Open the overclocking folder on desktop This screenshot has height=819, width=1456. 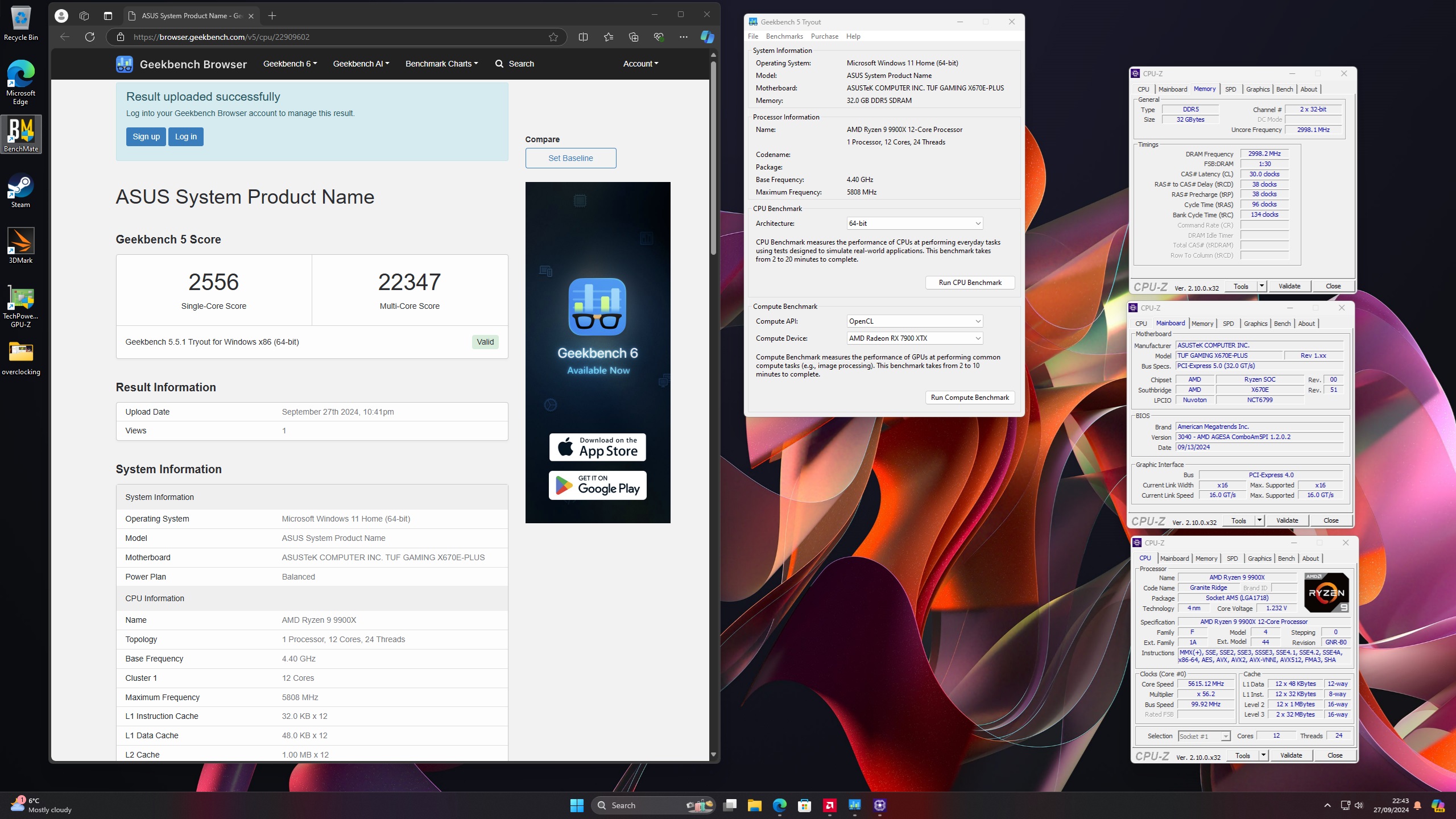(x=21, y=358)
